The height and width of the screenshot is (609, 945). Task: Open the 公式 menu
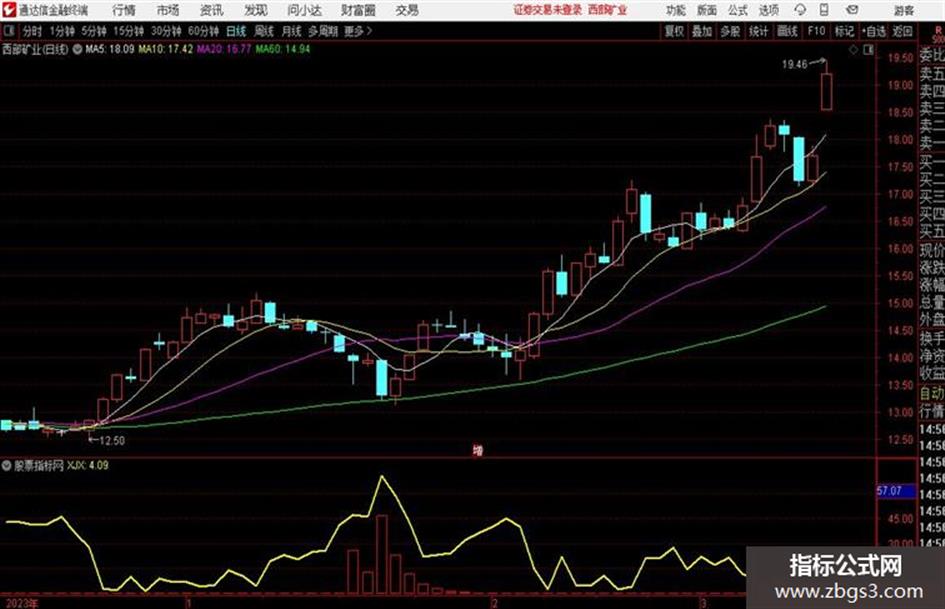738,10
